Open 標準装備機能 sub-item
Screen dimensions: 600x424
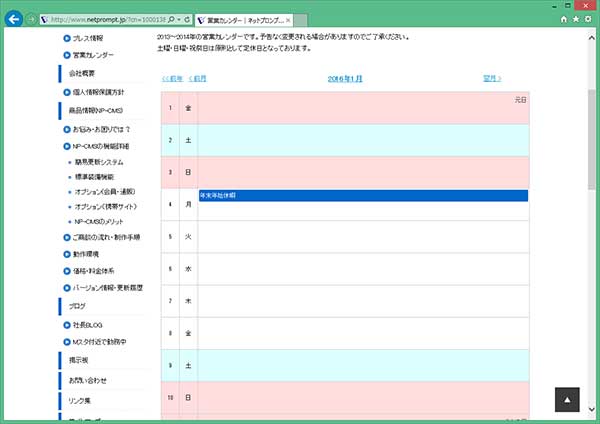(94, 177)
